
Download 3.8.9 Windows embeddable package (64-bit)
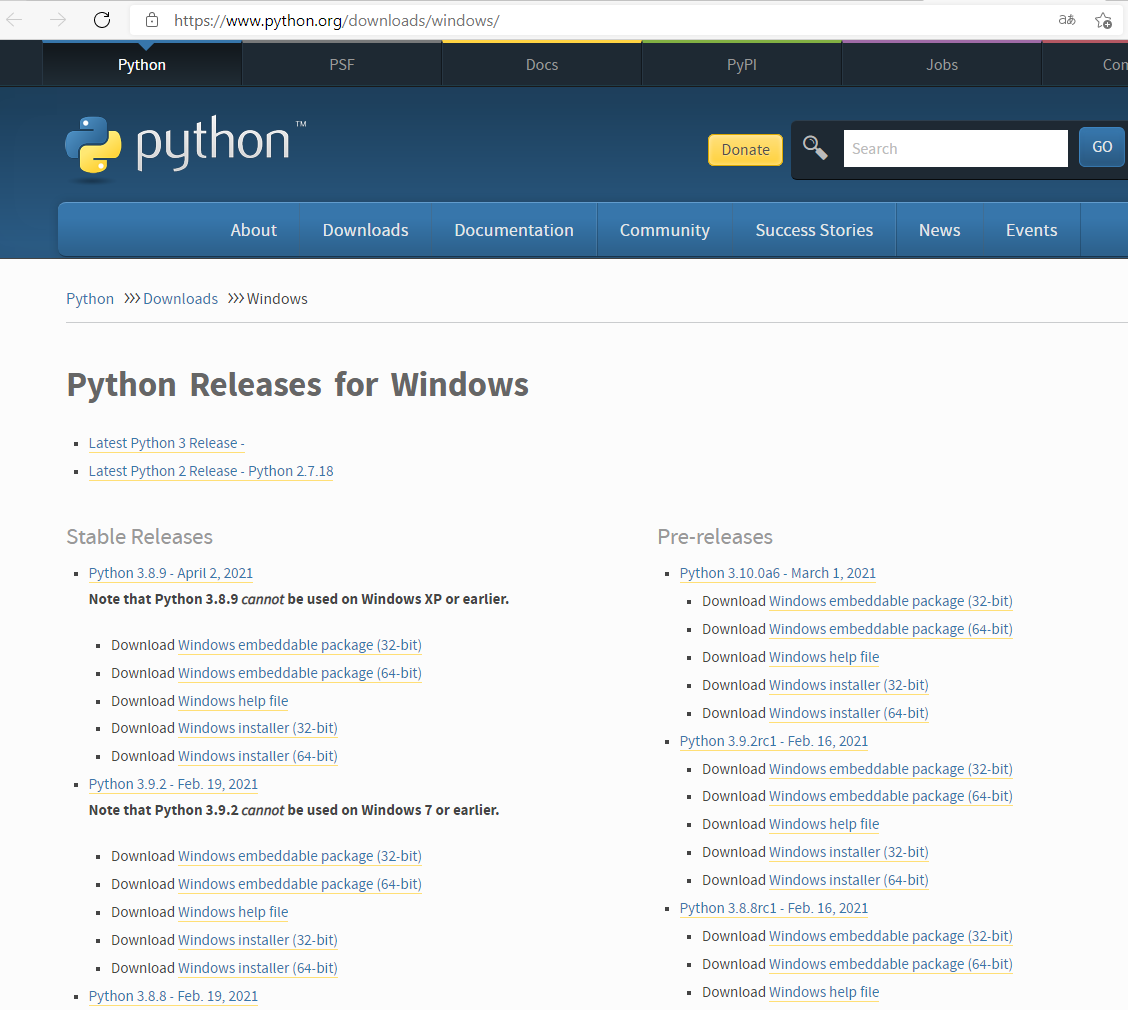coord(299,673)
